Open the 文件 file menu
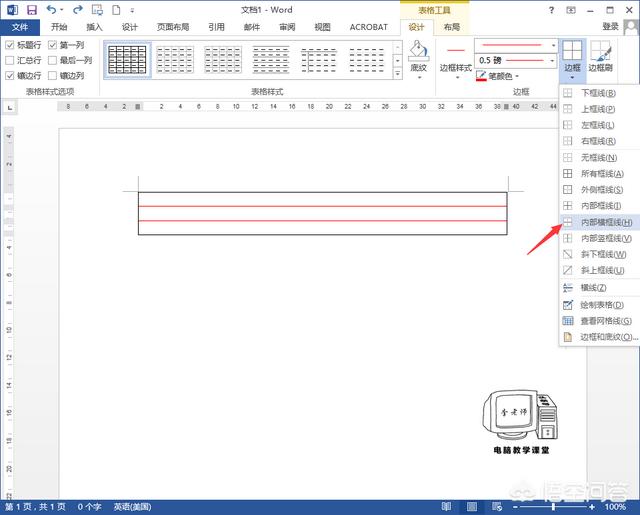This screenshot has width=640, height=515. click(x=20, y=27)
